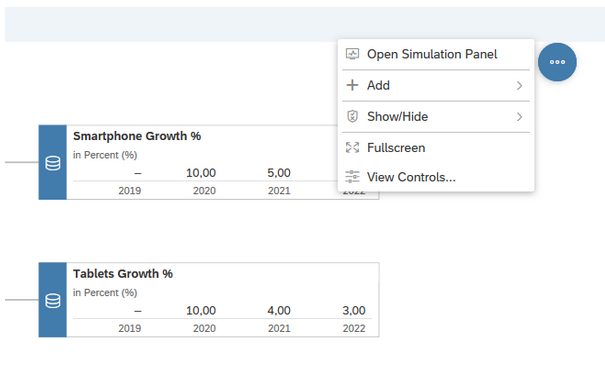Click the Tablets Growth database icon
The height and width of the screenshot is (373, 605).
pyautogui.click(x=53, y=300)
